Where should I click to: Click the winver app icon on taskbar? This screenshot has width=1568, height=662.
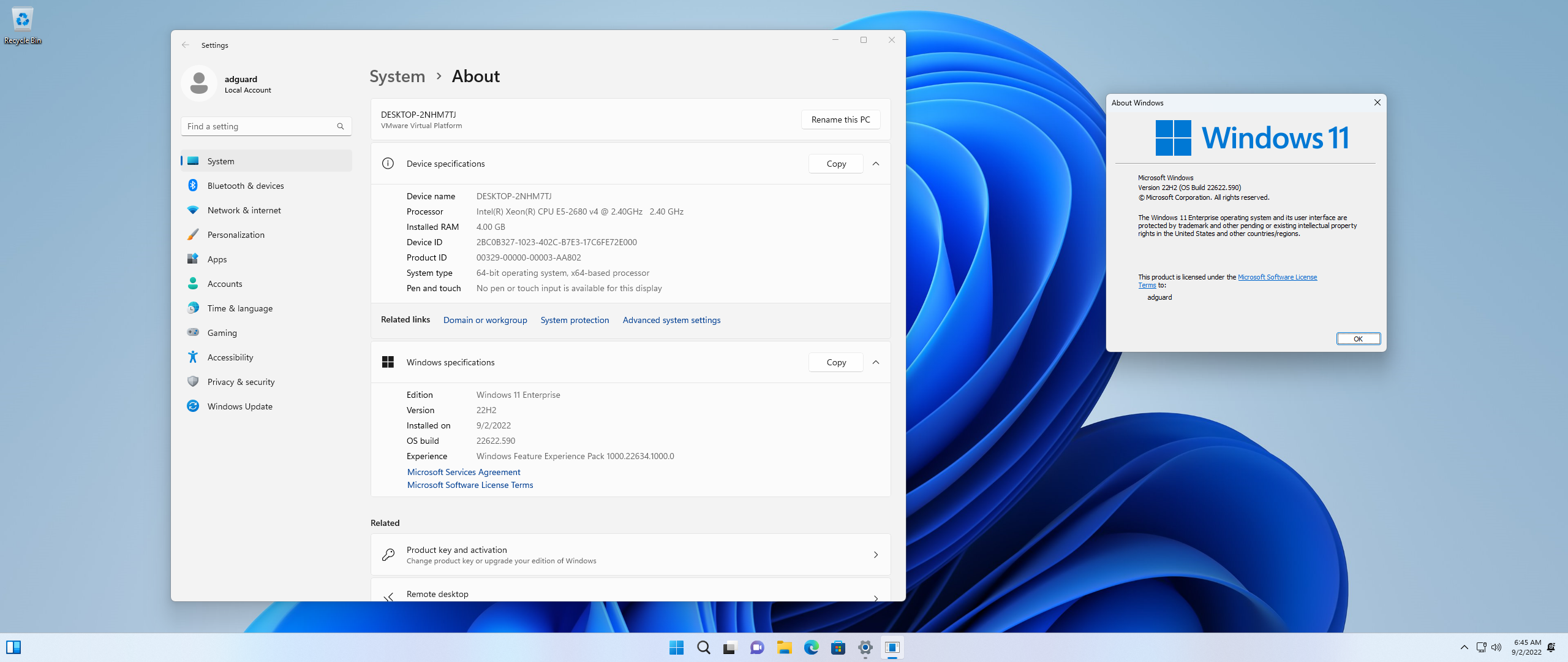pos(892,647)
